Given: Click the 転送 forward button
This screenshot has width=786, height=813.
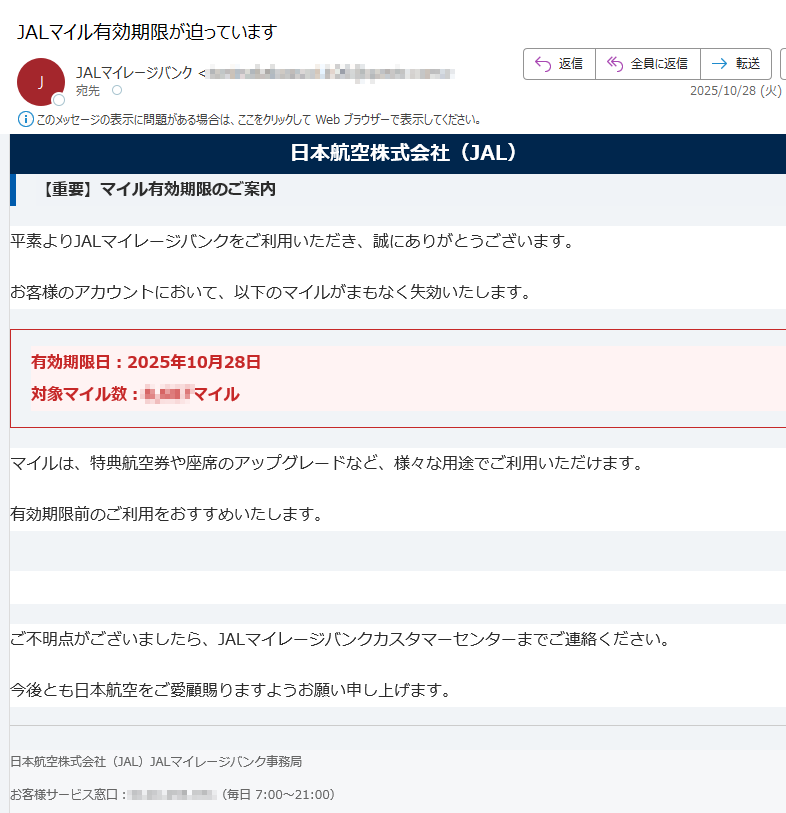Looking at the screenshot, I should 736,64.
